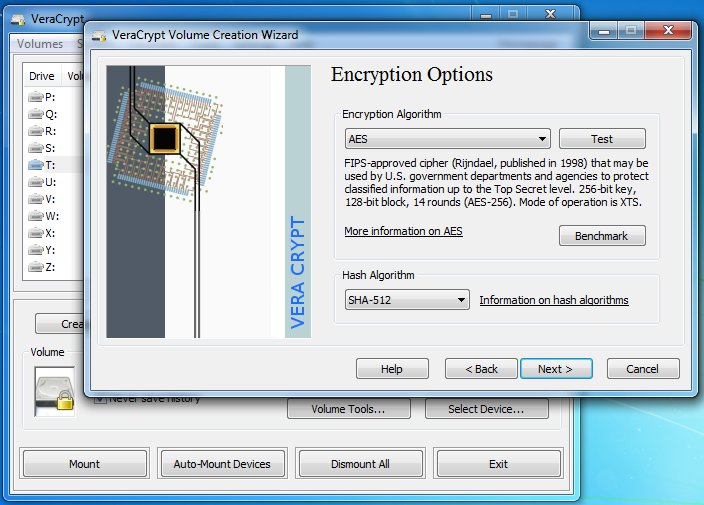The image size is (704, 505).
Task: Cancel the Volume Creation Wizard
Action: 643,369
